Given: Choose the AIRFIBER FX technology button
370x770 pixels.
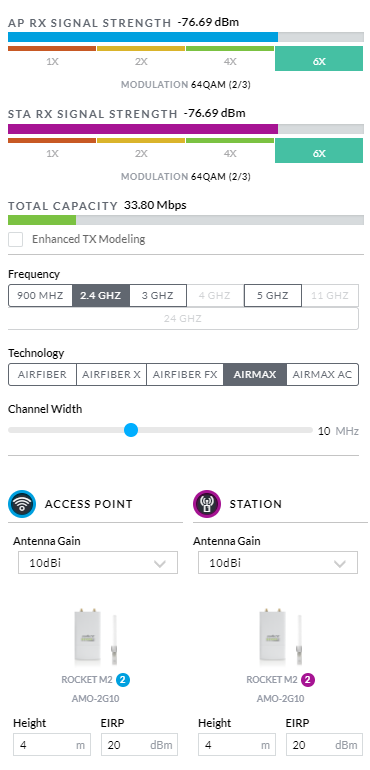Looking at the screenshot, I should coord(185,375).
